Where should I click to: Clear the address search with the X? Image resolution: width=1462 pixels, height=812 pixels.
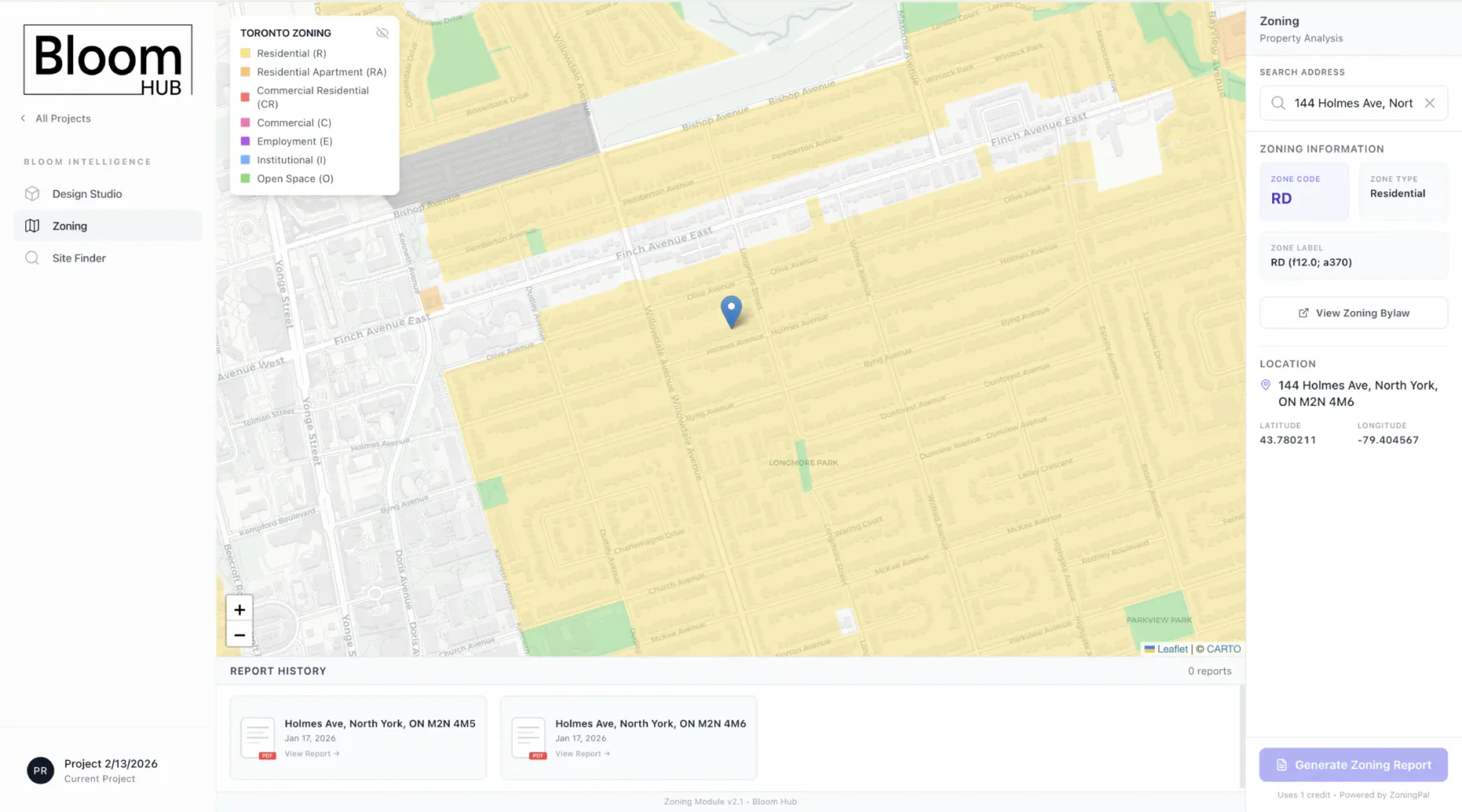click(1430, 103)
